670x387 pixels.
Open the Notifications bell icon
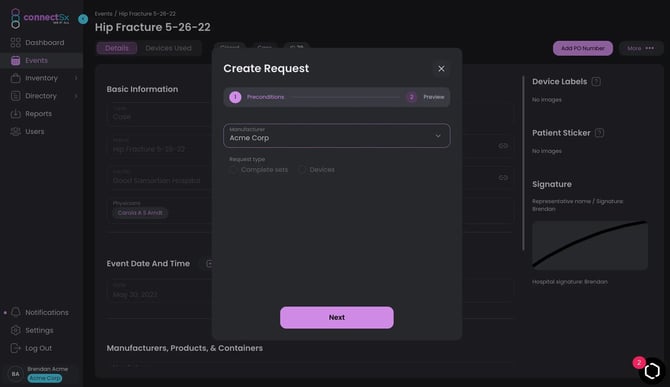pyautogui.click(x=15, y=312)
